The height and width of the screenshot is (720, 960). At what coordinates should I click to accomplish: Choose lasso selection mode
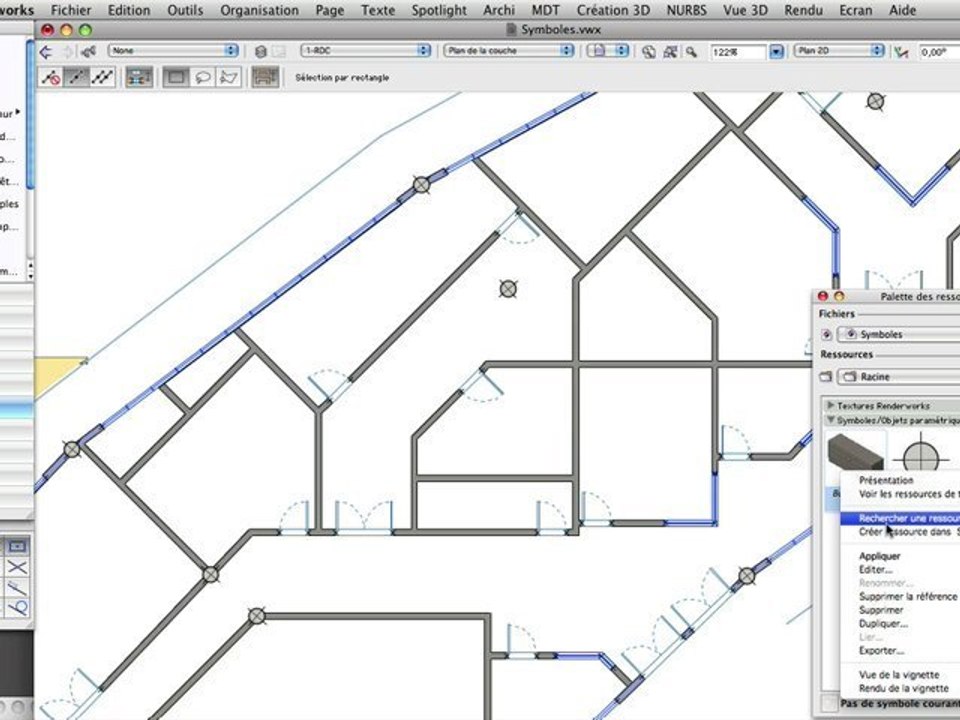pos(203,78)
